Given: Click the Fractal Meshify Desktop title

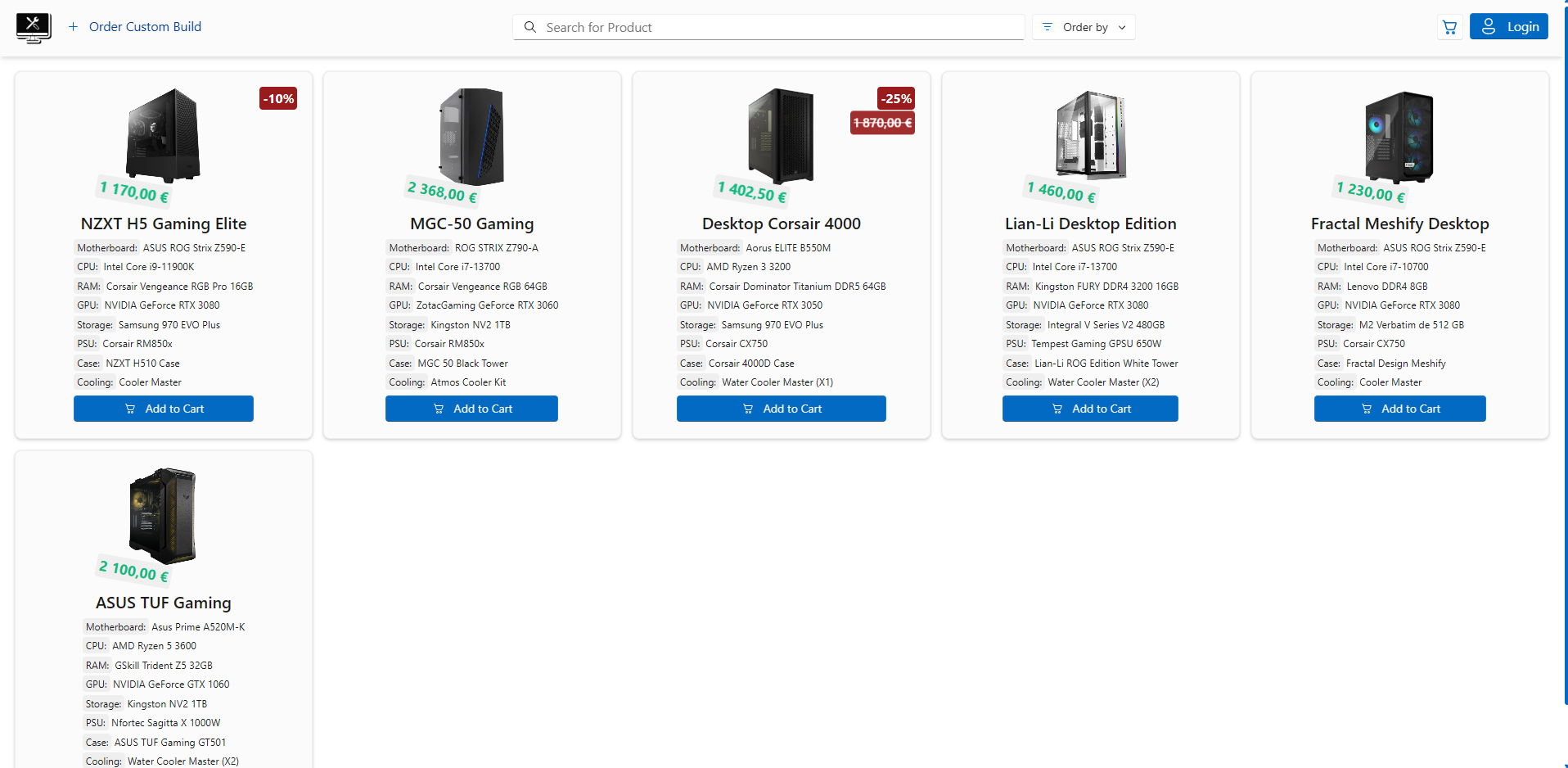Looking at the screenshot, I should pos(1400,224).
